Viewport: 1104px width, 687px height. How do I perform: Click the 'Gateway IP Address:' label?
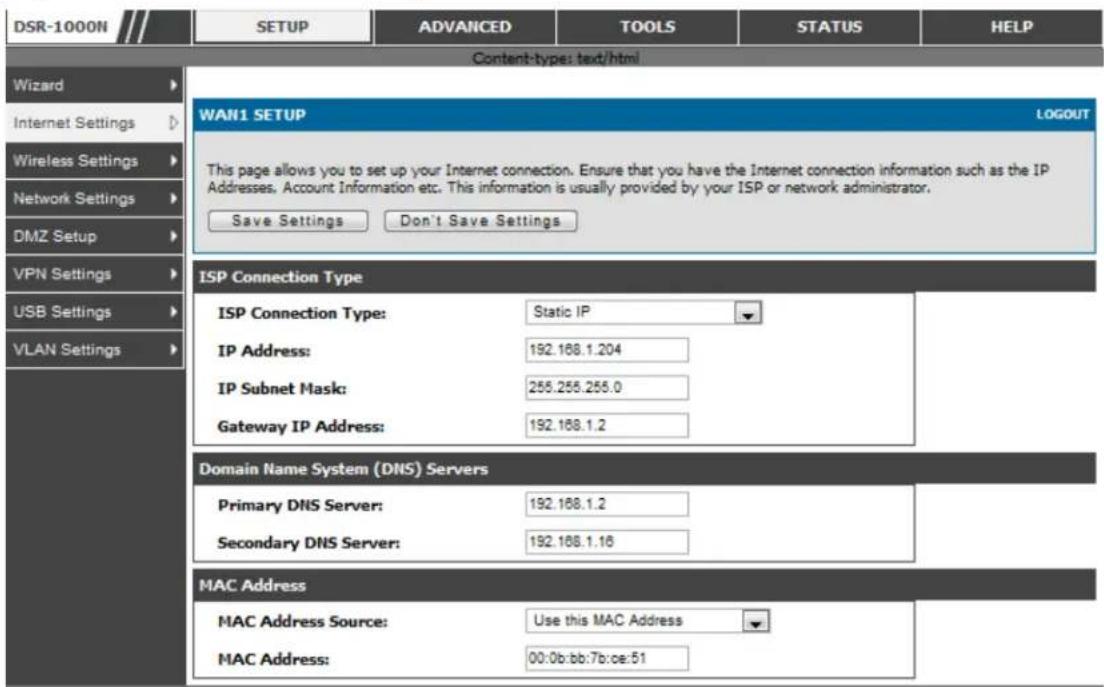(x=301, y=427)
